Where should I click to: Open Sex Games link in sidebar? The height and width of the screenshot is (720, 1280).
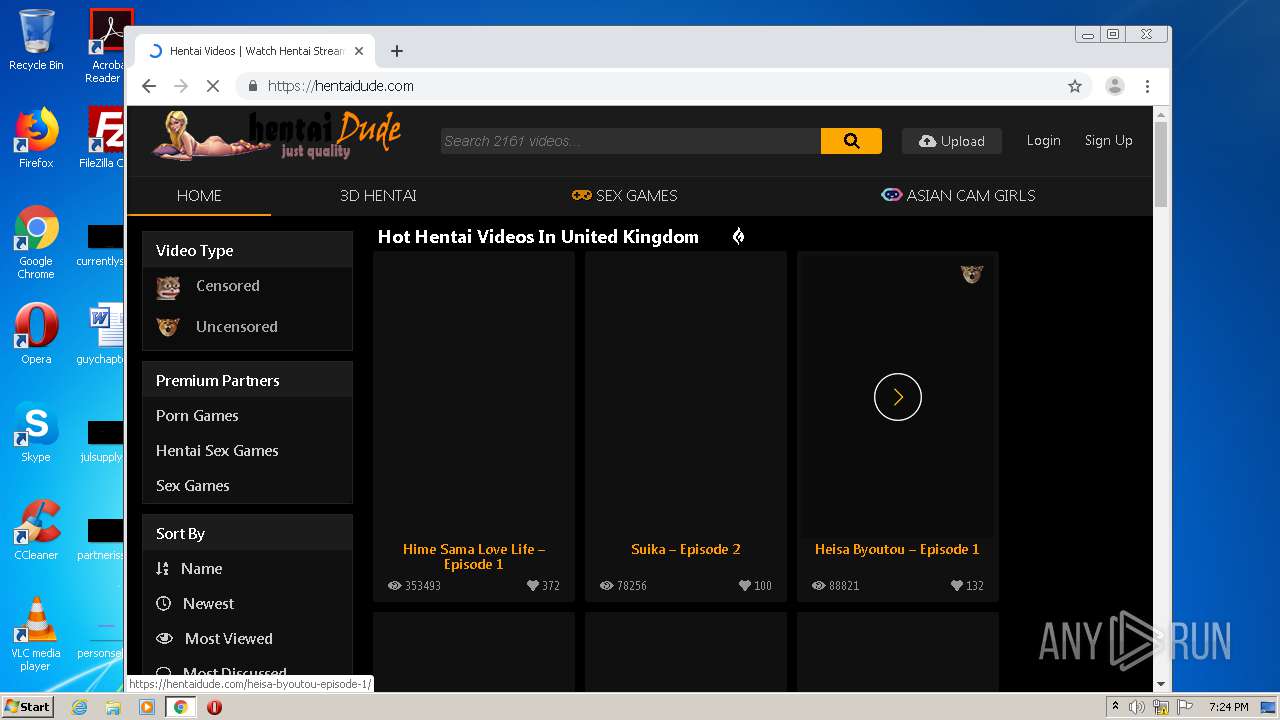tap(192, 486)
